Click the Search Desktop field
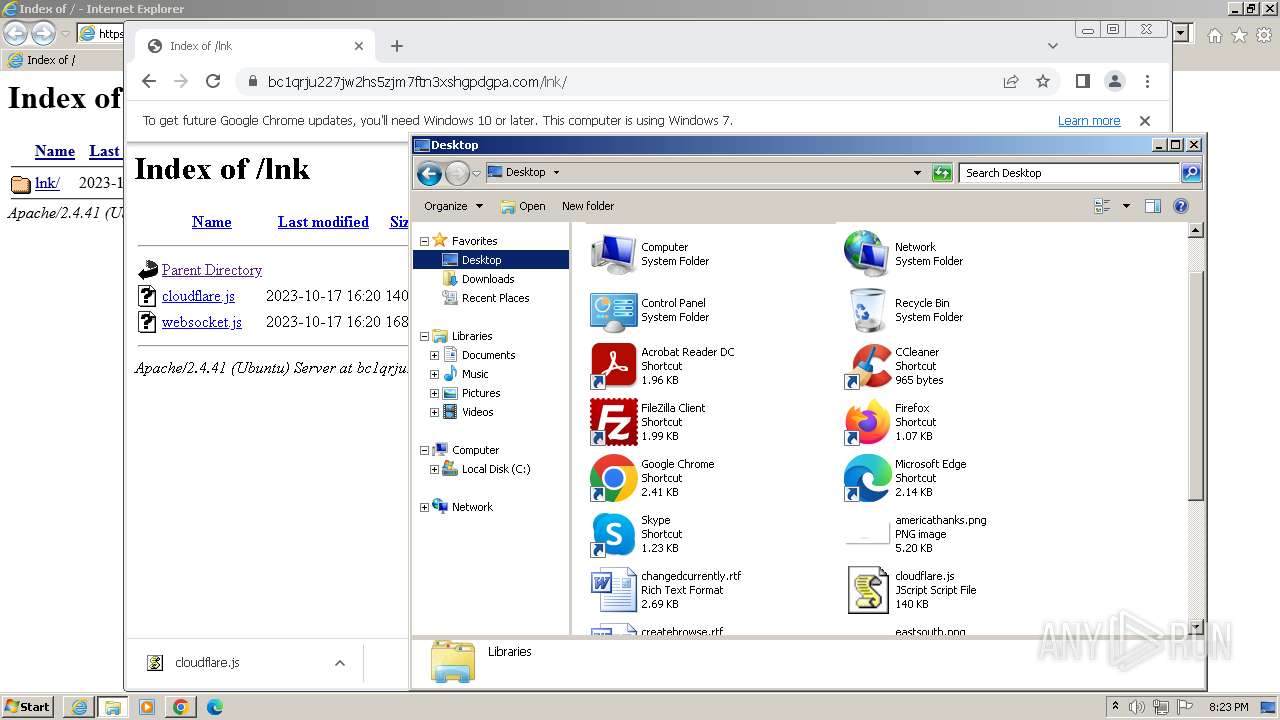Viewport: 1280px width, 720px height. [1070, 173]
